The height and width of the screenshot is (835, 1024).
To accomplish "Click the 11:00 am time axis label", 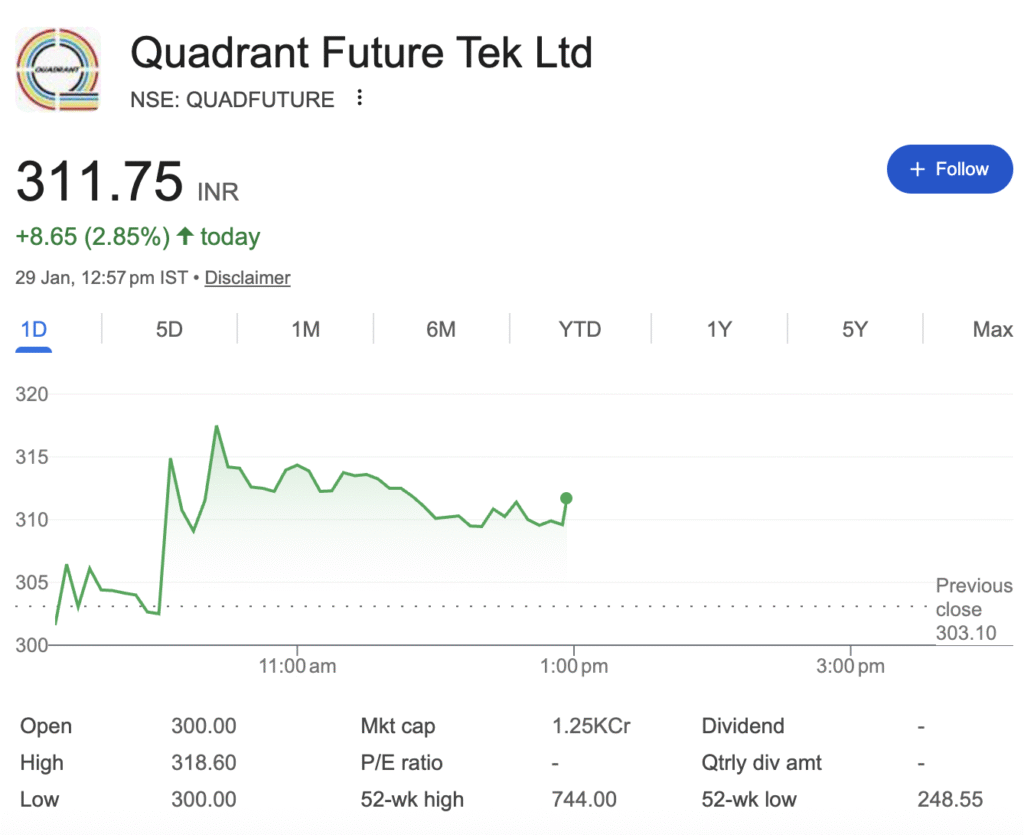I will click(296, 666).
